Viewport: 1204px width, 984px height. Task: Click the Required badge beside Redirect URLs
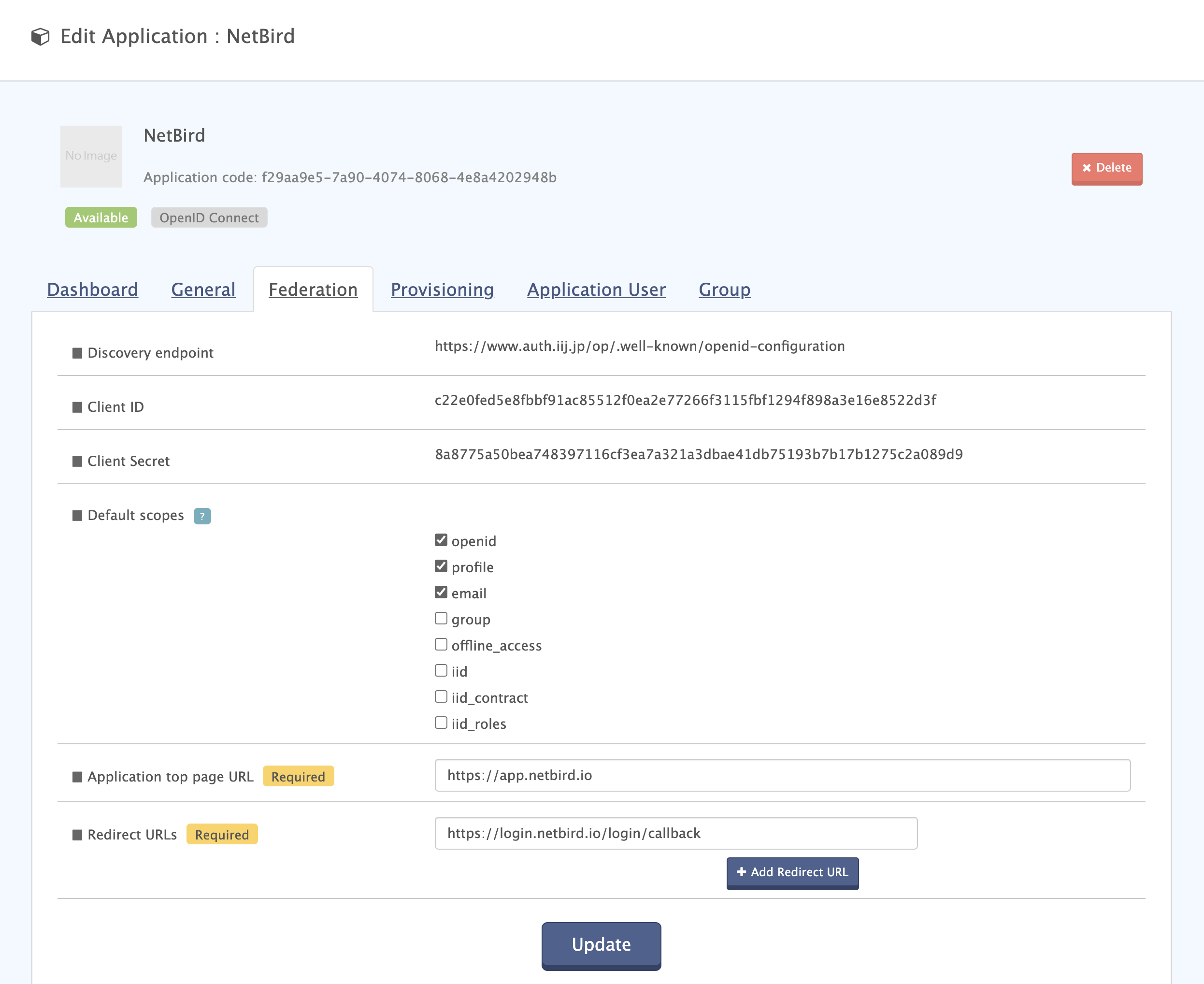tap(222, 834)
